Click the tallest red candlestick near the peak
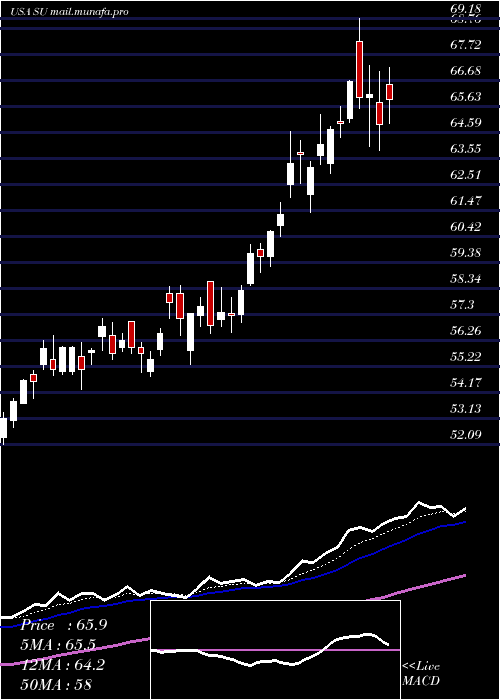 point(359,69)
